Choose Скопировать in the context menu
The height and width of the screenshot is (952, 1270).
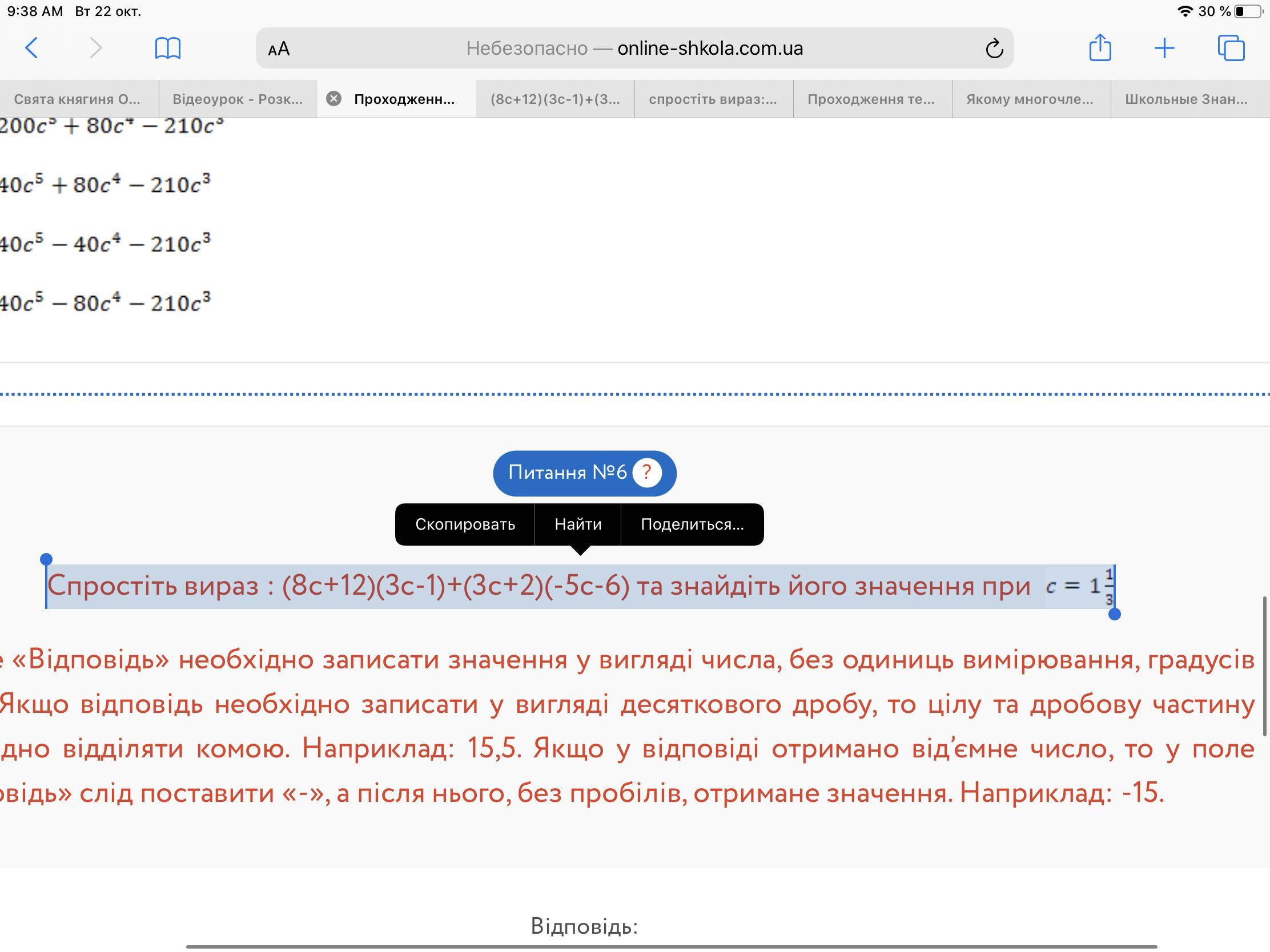(464, 524)
